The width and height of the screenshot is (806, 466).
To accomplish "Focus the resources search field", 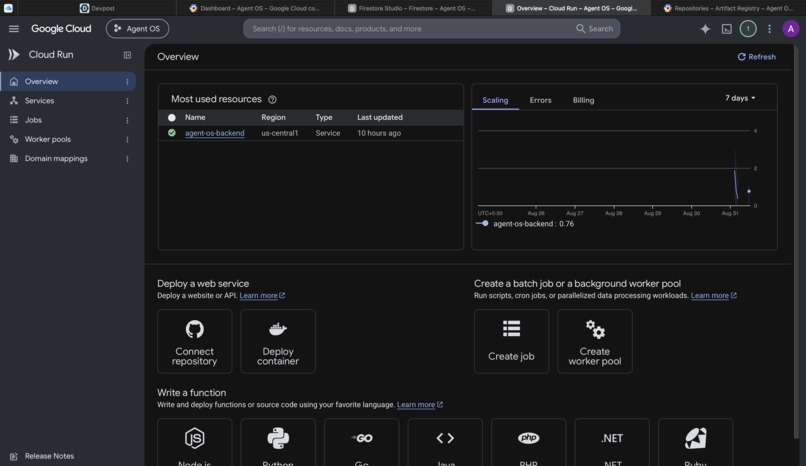I will [411, 29].
